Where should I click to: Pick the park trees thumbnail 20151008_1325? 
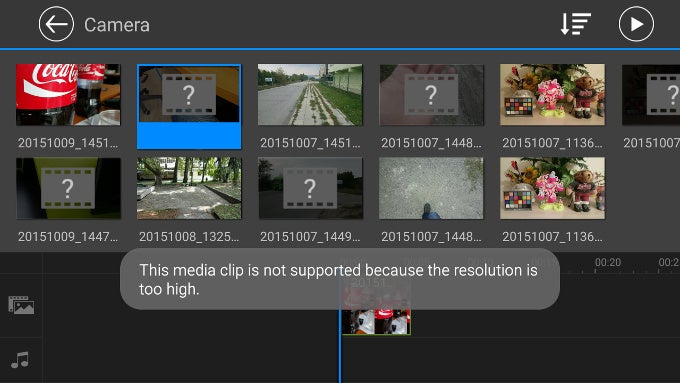(x=189, y=188)
